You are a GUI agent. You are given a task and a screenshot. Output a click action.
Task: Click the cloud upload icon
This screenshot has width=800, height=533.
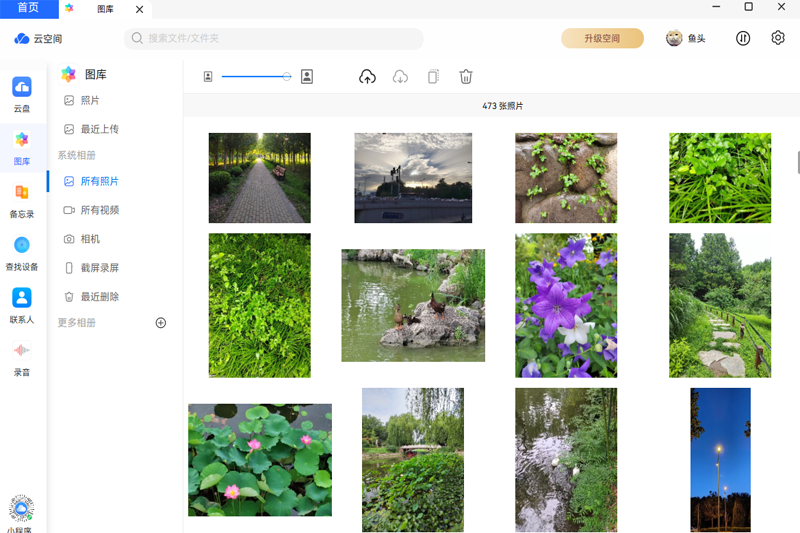367,77
